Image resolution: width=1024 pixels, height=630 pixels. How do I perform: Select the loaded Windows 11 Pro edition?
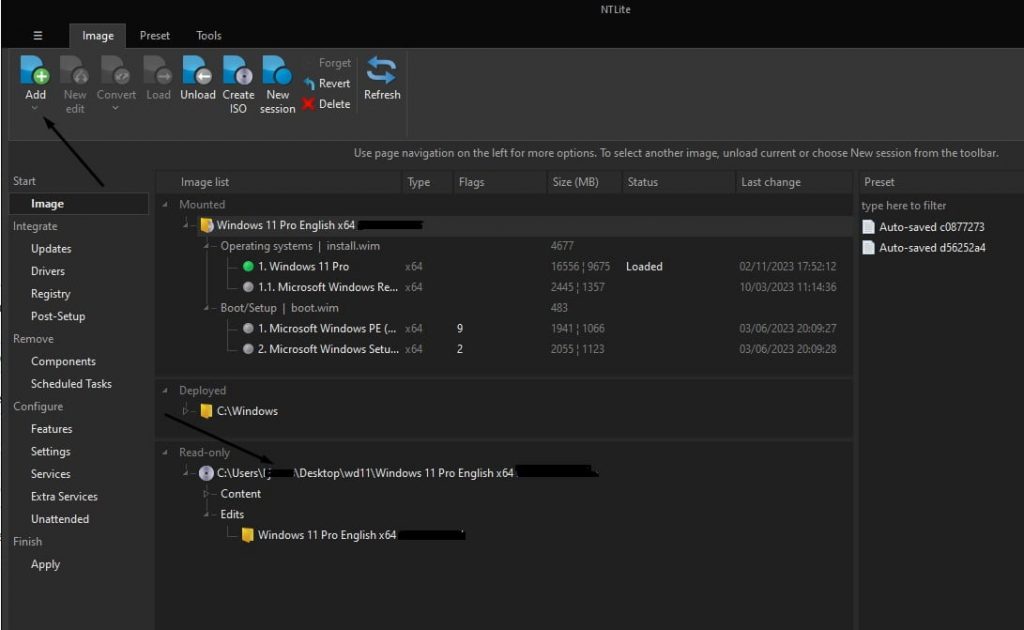(x=309, y=267)
